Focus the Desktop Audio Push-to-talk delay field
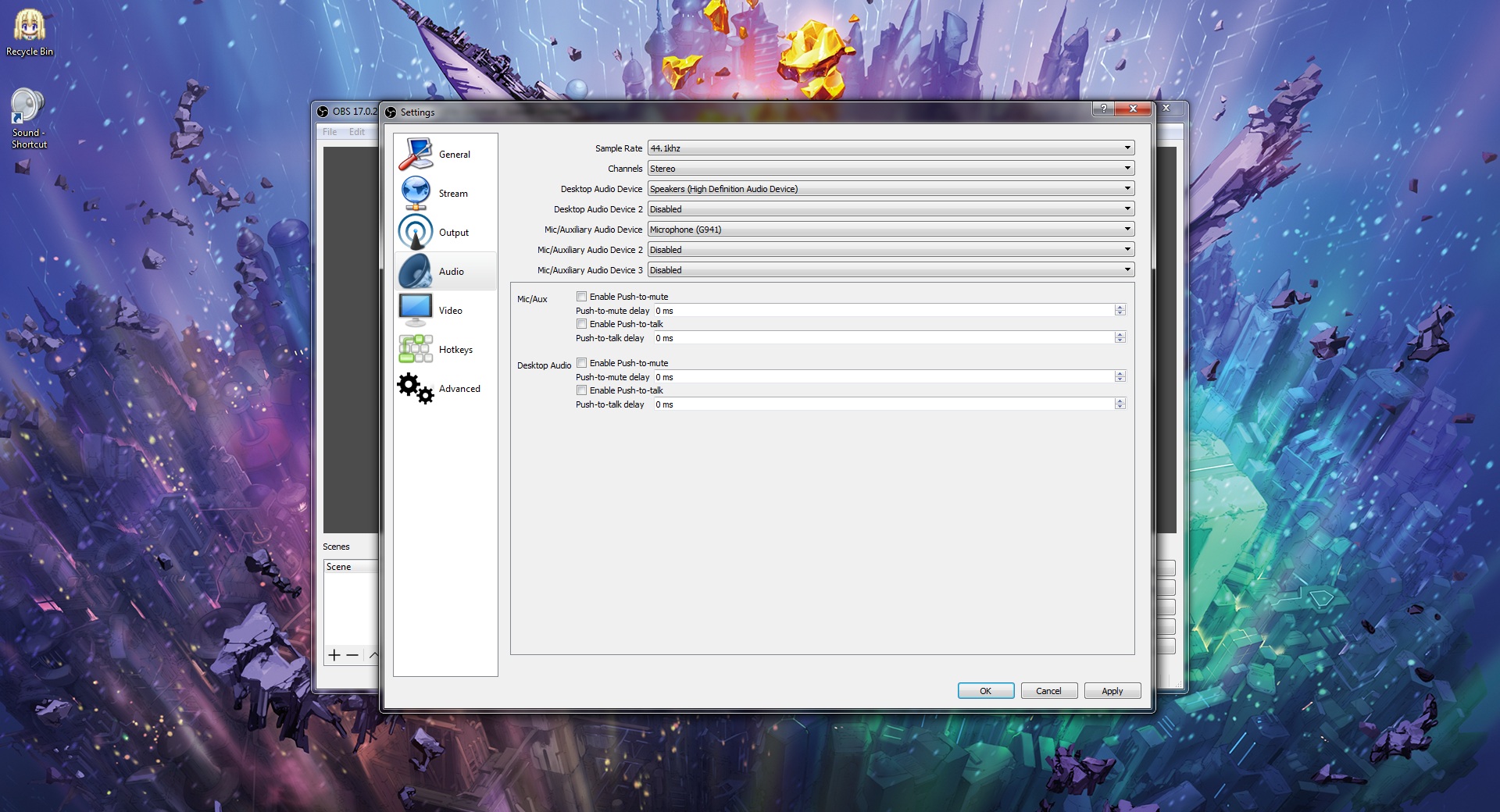Viewport: 1500px width, 812px height. tap(884, 404)
